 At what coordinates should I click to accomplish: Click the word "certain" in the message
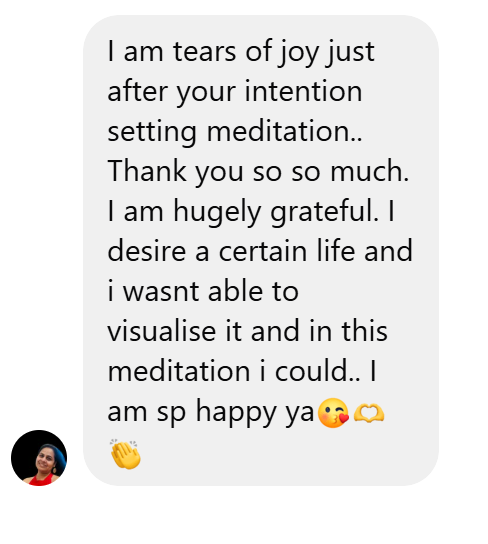pos(263,250)
